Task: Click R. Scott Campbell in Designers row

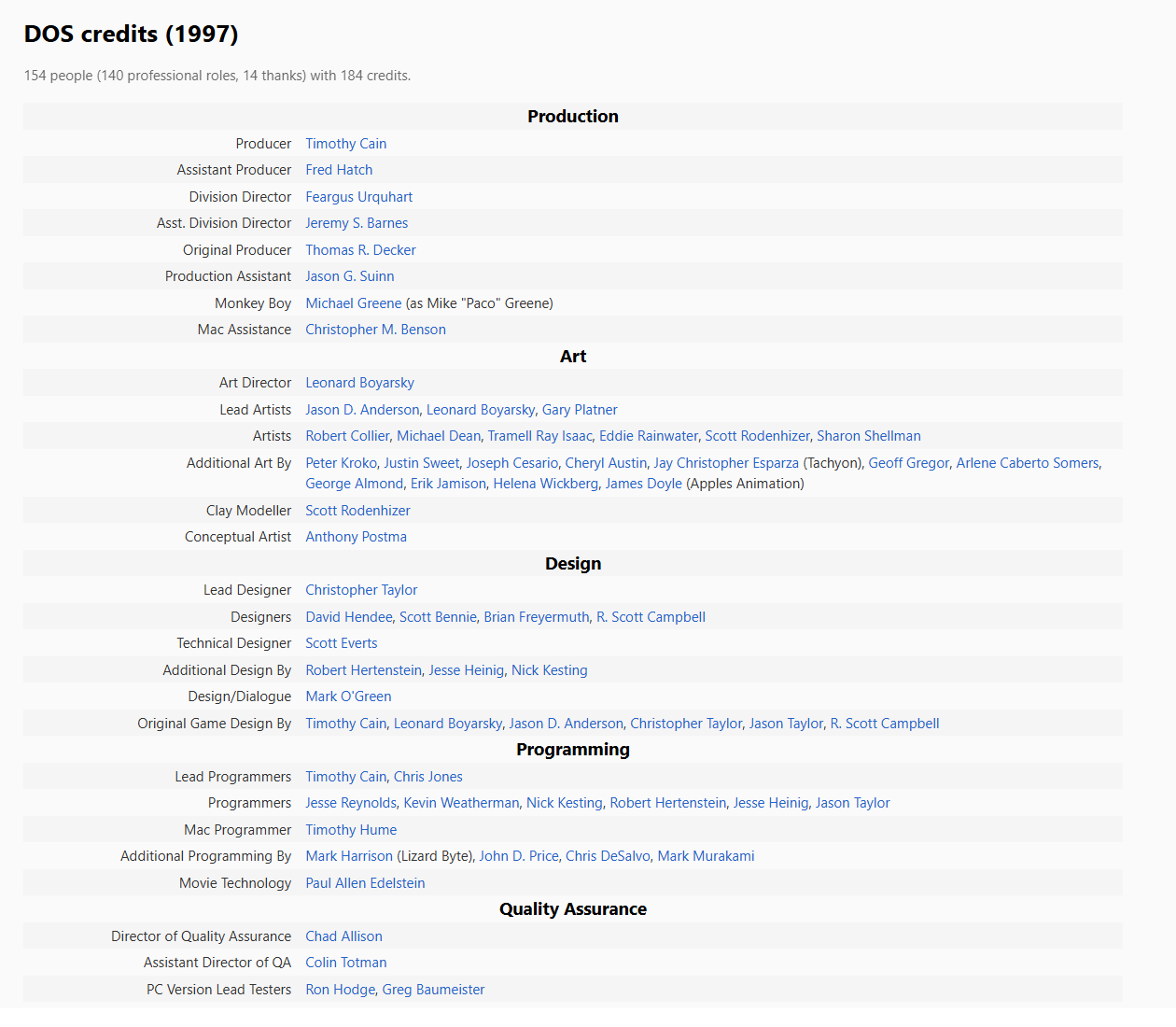Action: click(651, 617)
